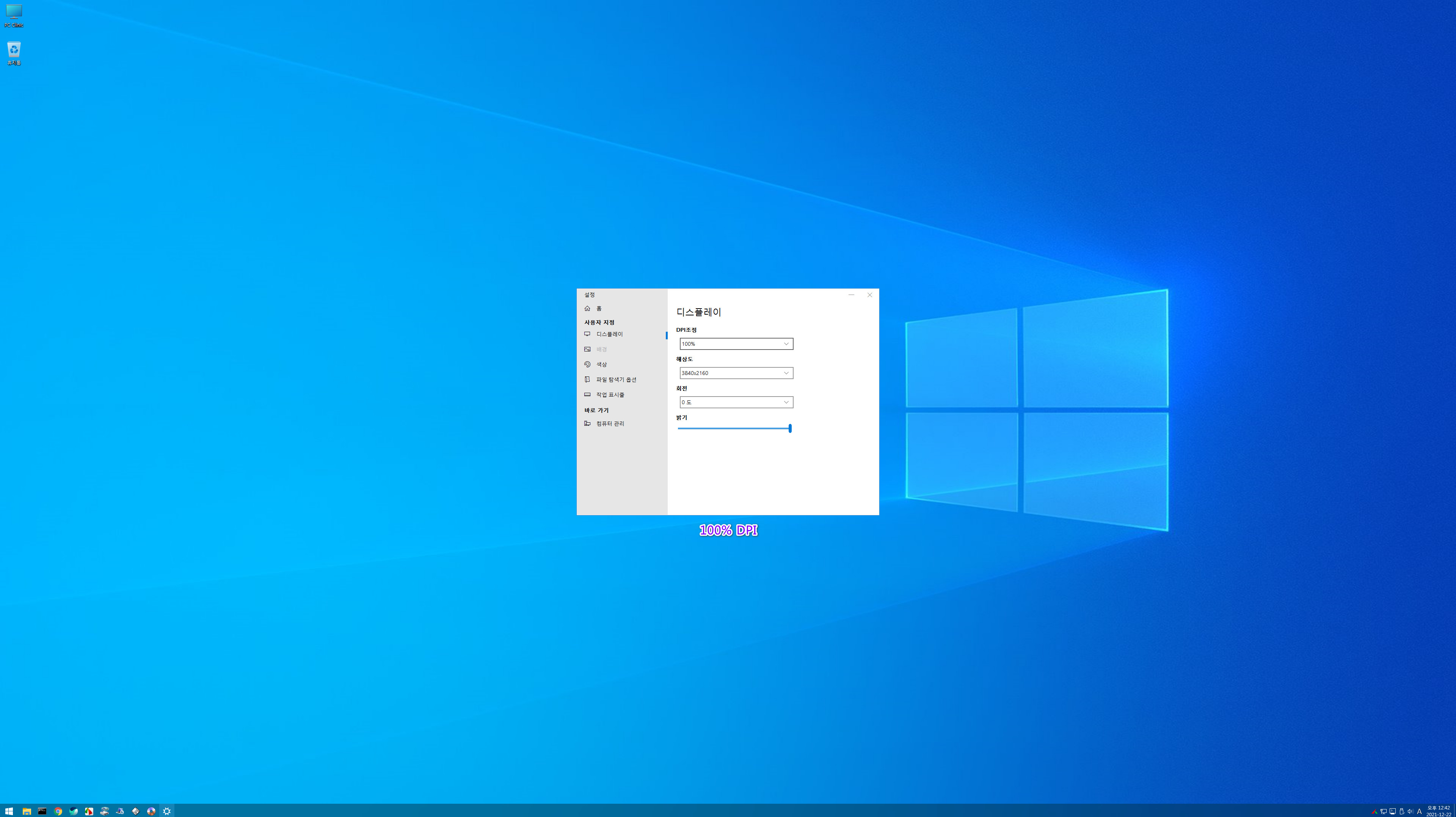Click the 사용자 지정 section header
The width and height of the screenshot is (1456, 817).
pos(599,322)
